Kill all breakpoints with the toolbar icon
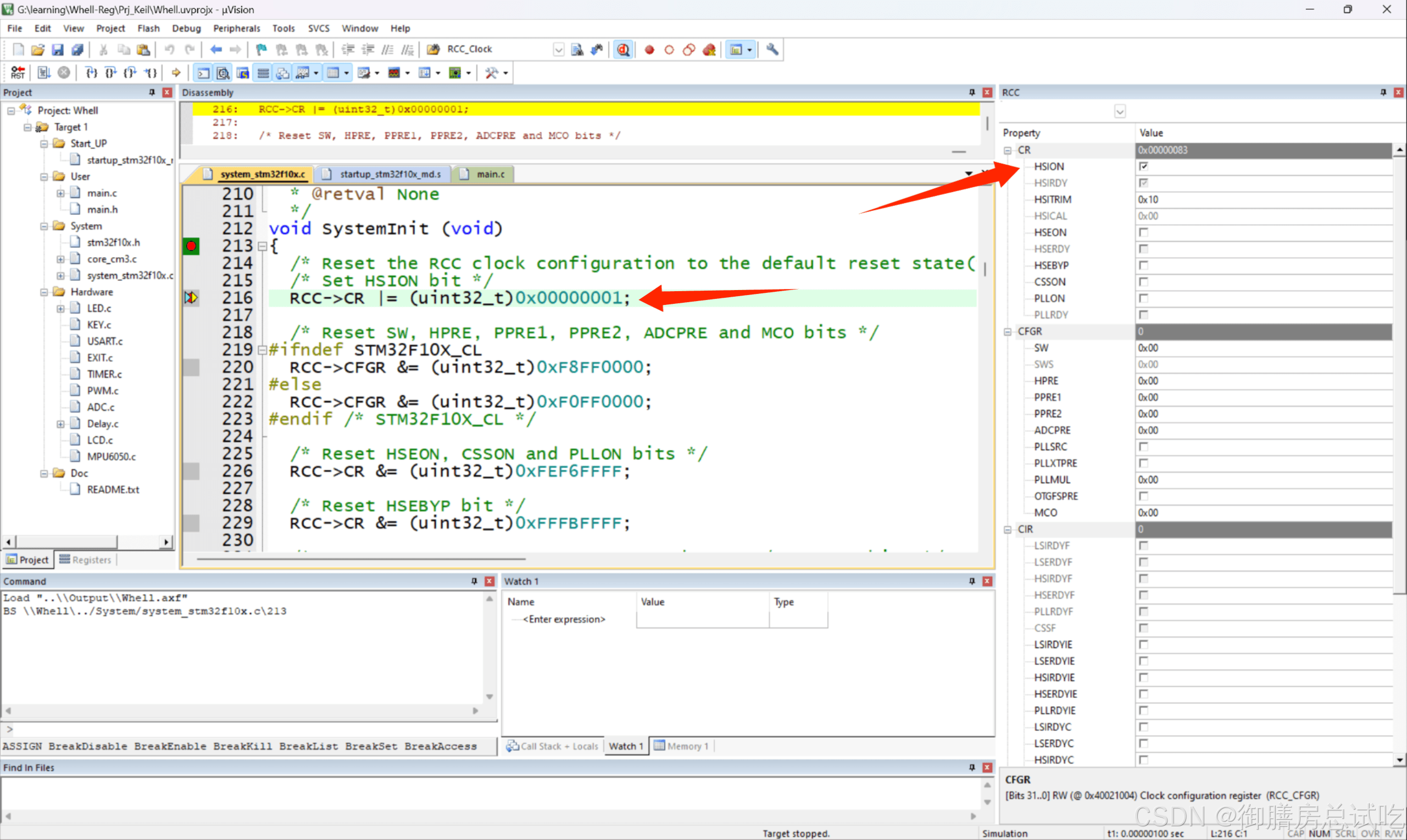The height and width of the screenshot is (840, 1407). [x=709, y=49]
